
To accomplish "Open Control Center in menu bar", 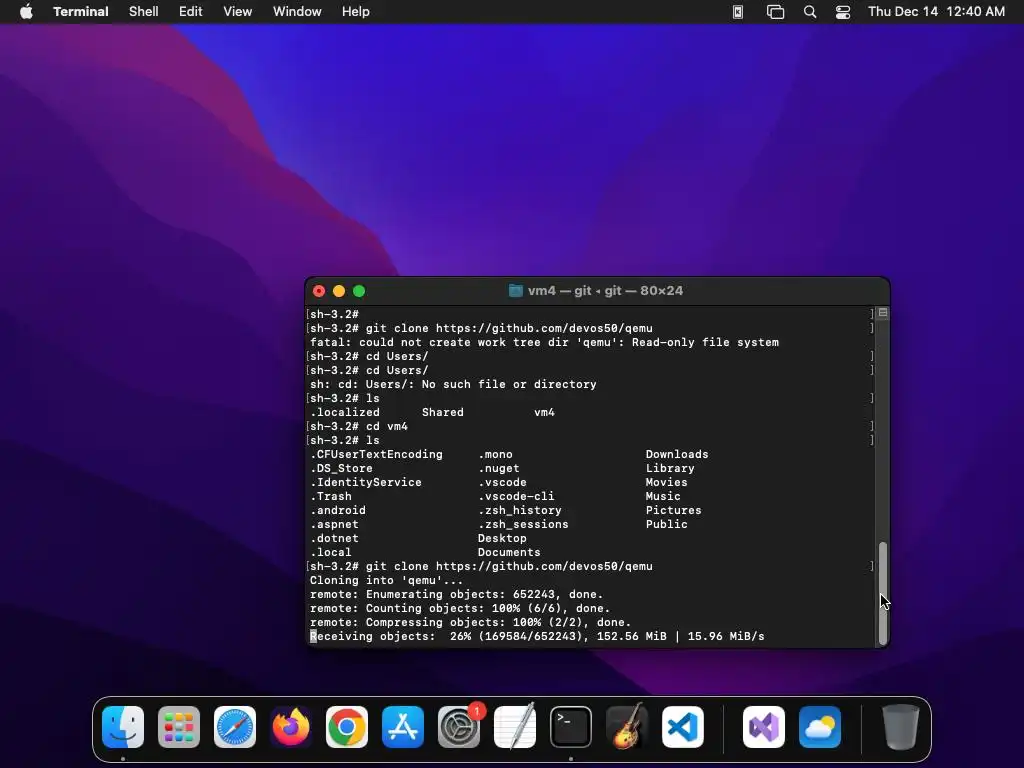I will pyautogui.click(x=843, y=12).
